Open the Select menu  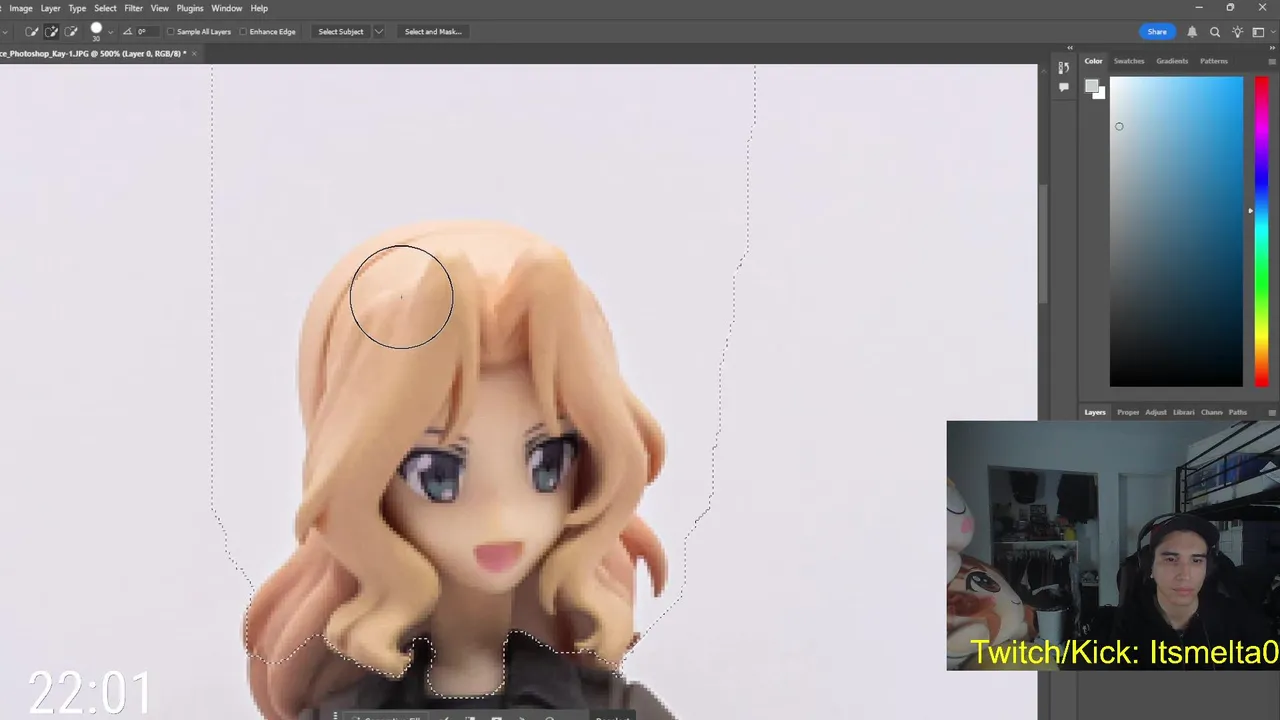[x=105, y=8]
